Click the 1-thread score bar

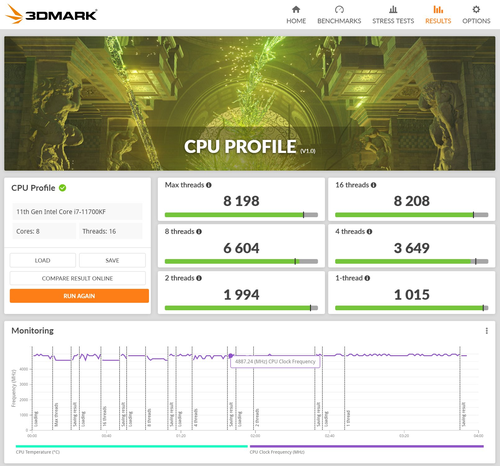pyautogui.click(x=412, y=308)
